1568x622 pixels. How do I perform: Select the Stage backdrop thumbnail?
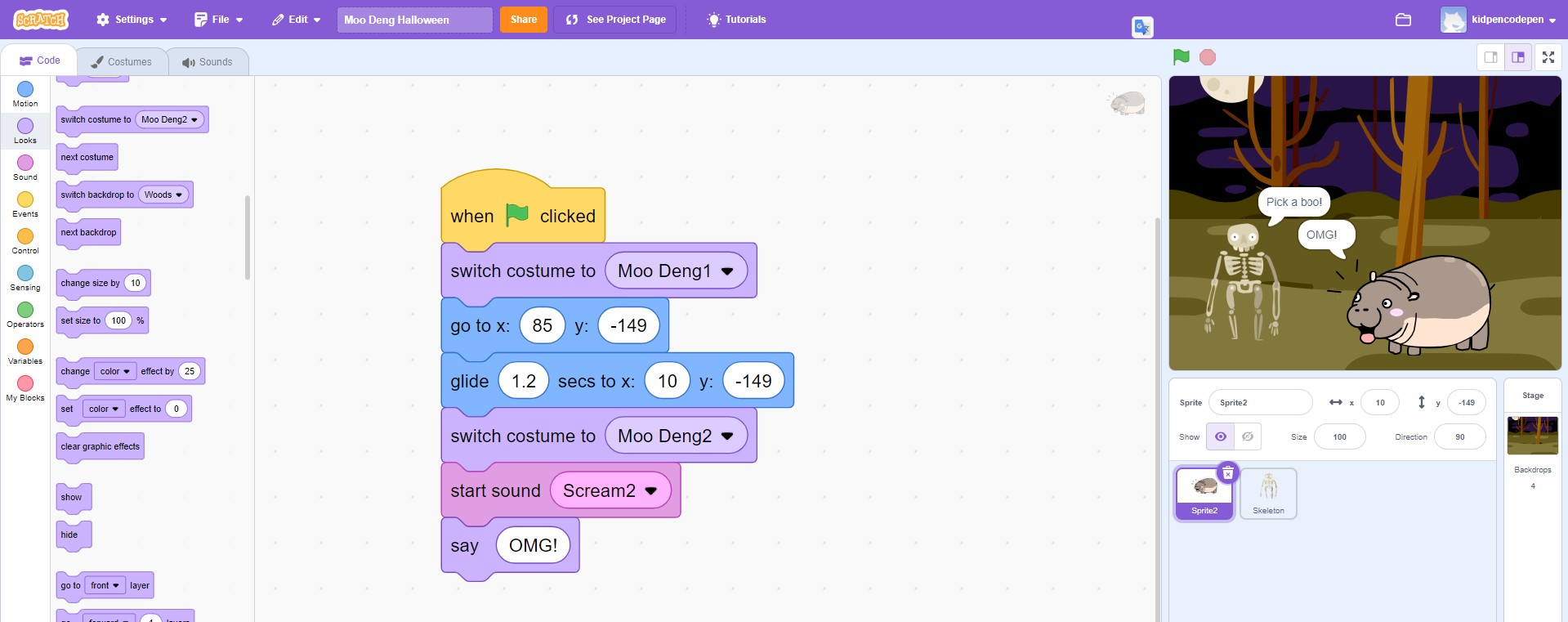(x=1532, y=435)
